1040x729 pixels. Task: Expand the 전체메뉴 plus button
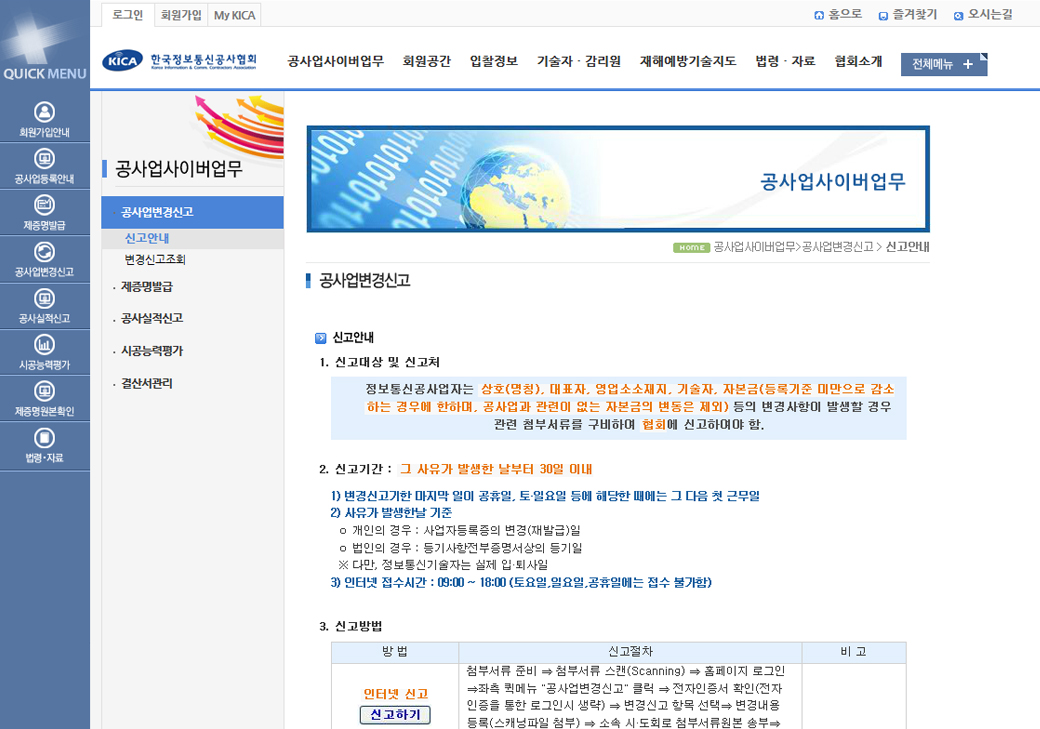coord(967,64)
